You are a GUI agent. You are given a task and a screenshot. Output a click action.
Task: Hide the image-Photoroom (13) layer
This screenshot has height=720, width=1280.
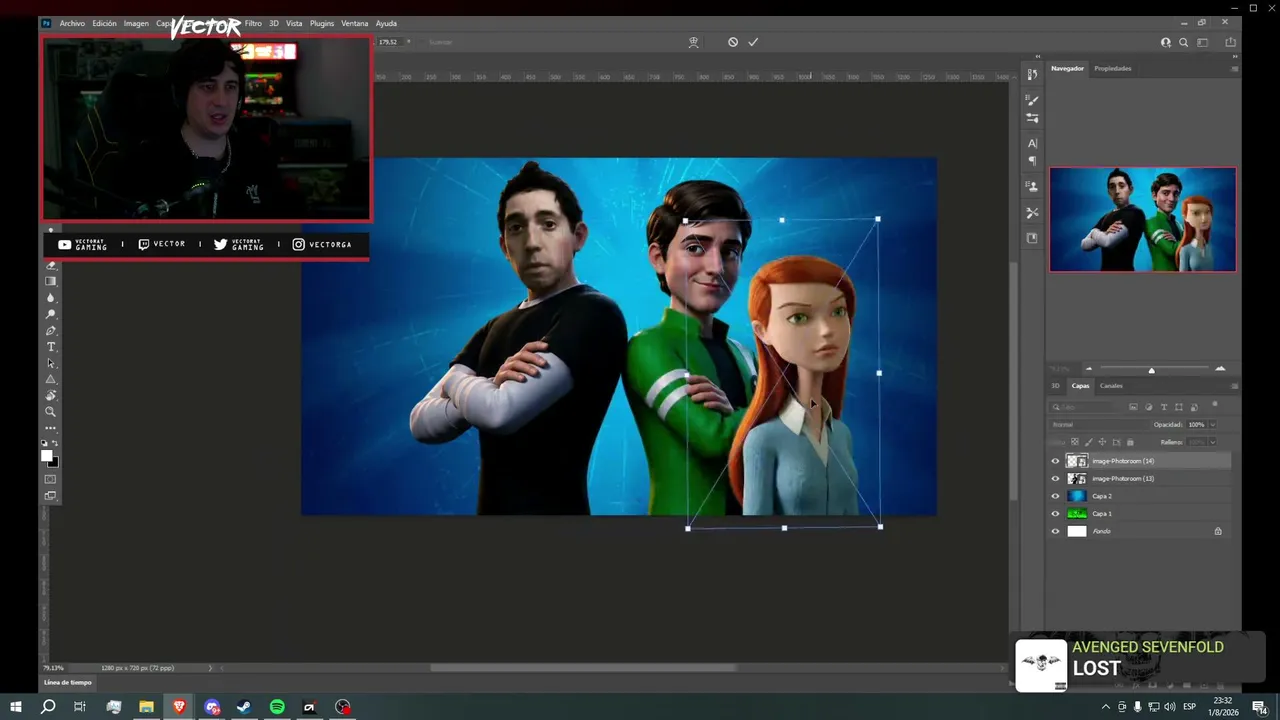pos(1055,479)
